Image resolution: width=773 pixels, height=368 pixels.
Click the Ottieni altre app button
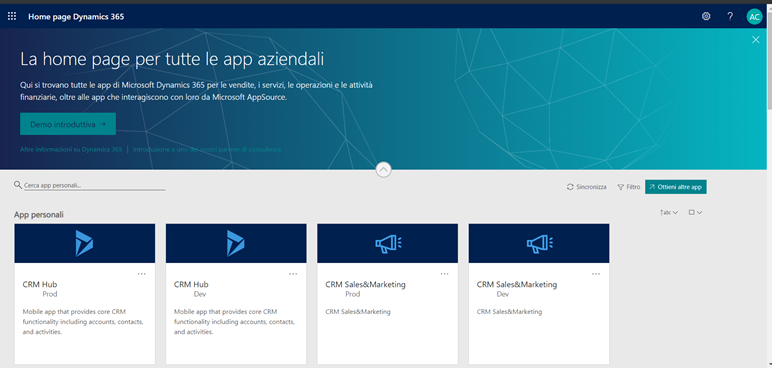[x=675, y=187]
